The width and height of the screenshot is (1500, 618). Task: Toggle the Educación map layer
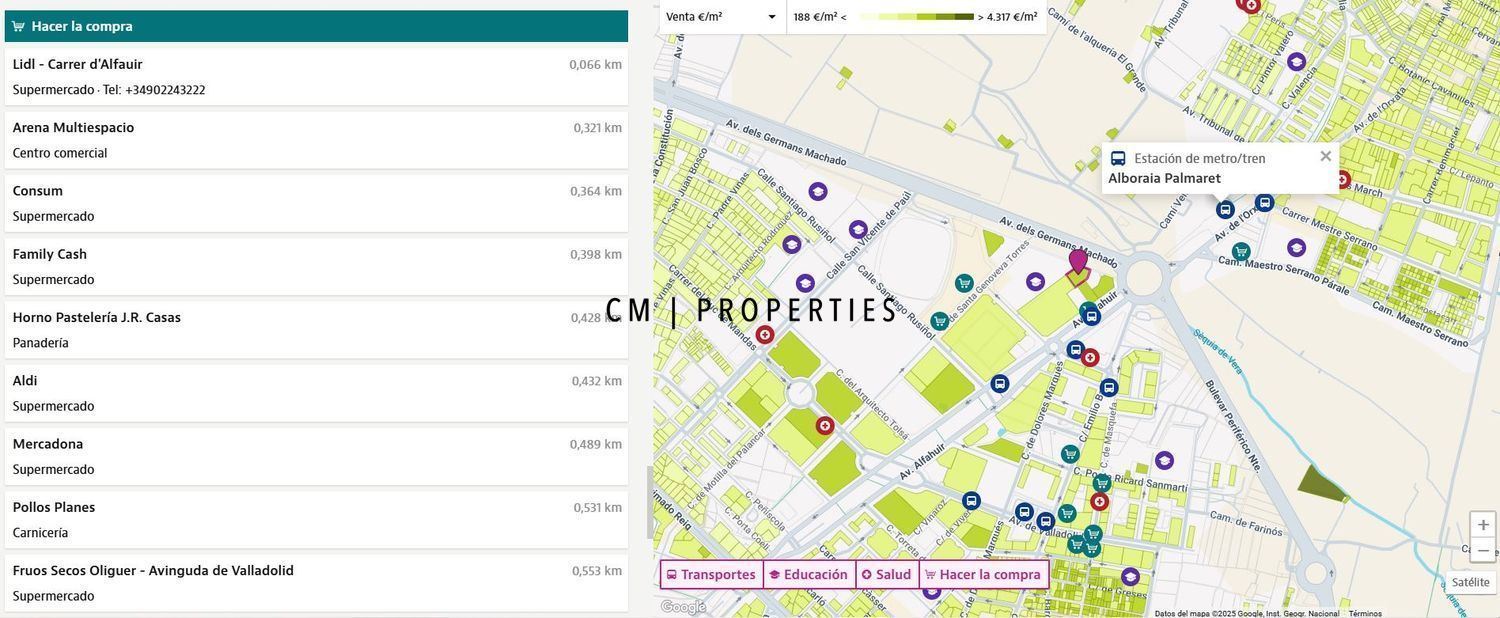809,575
